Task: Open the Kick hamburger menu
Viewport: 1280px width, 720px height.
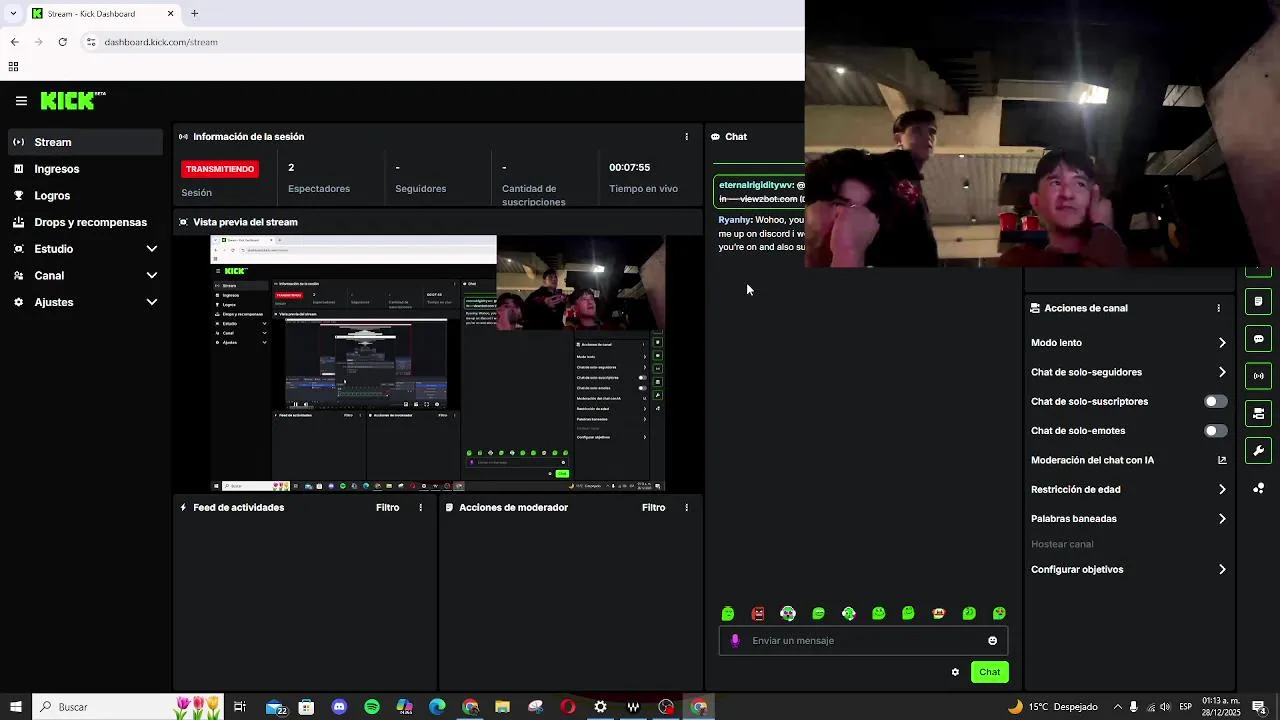Action: click(x=21, y=101)
